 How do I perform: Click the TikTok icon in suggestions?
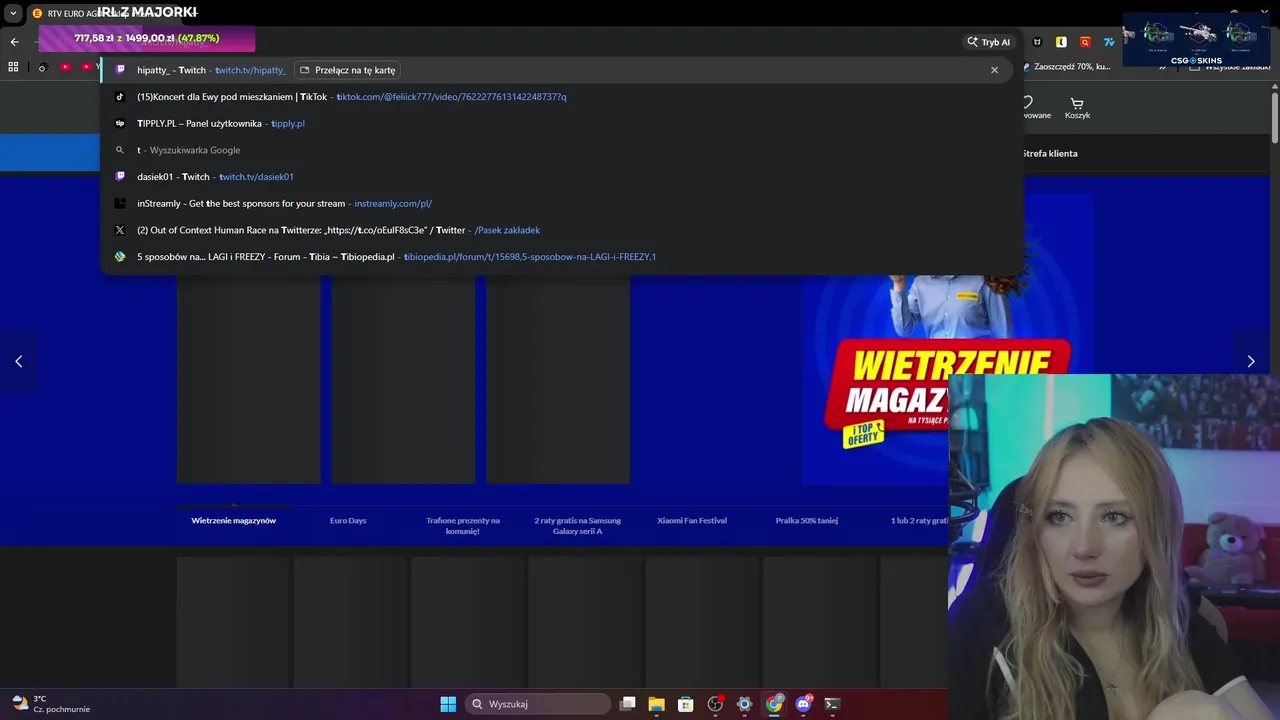tap(120, 97)
